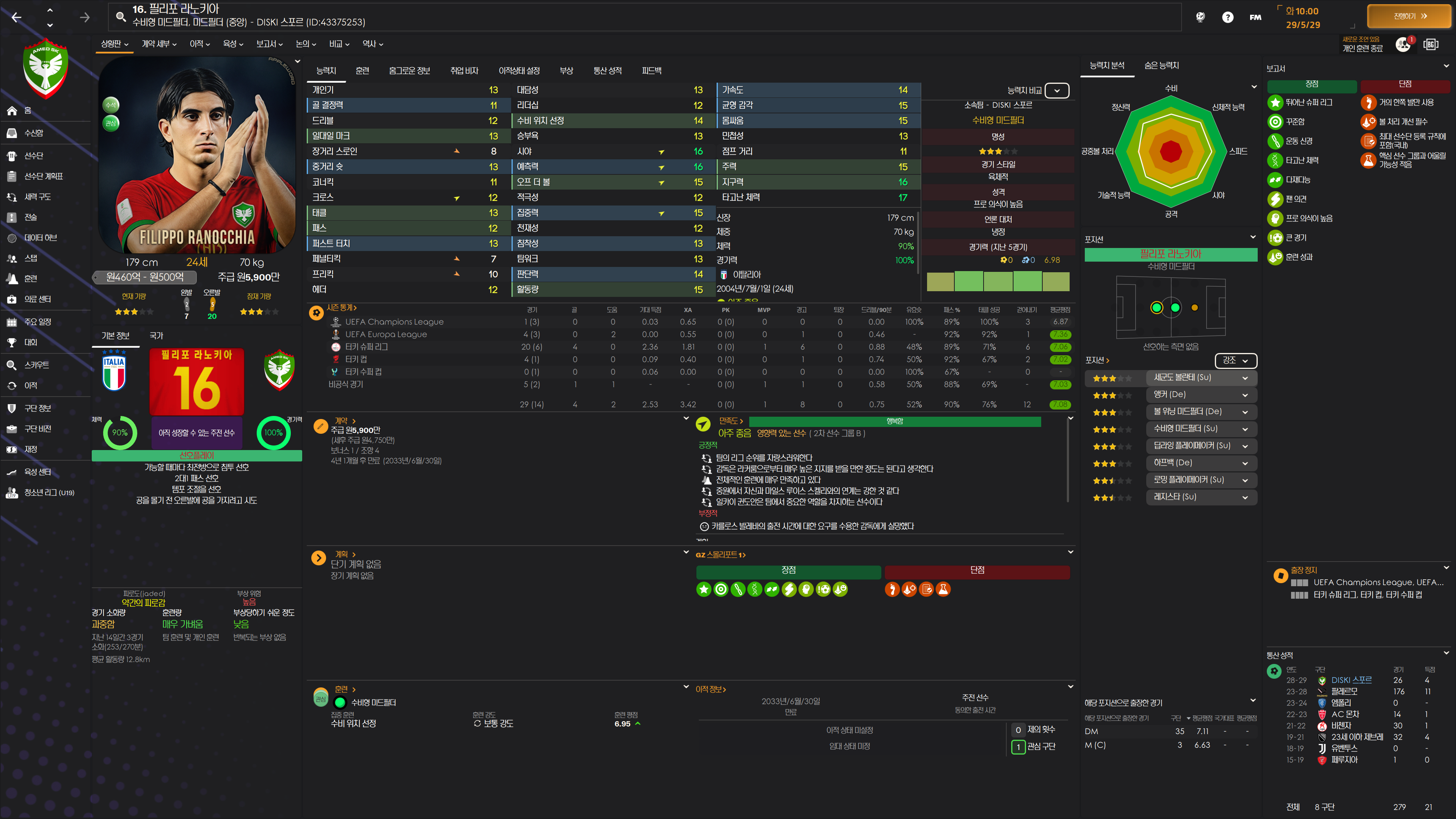Open 스카우트 in the sidebar

click(x=36, y=364)
